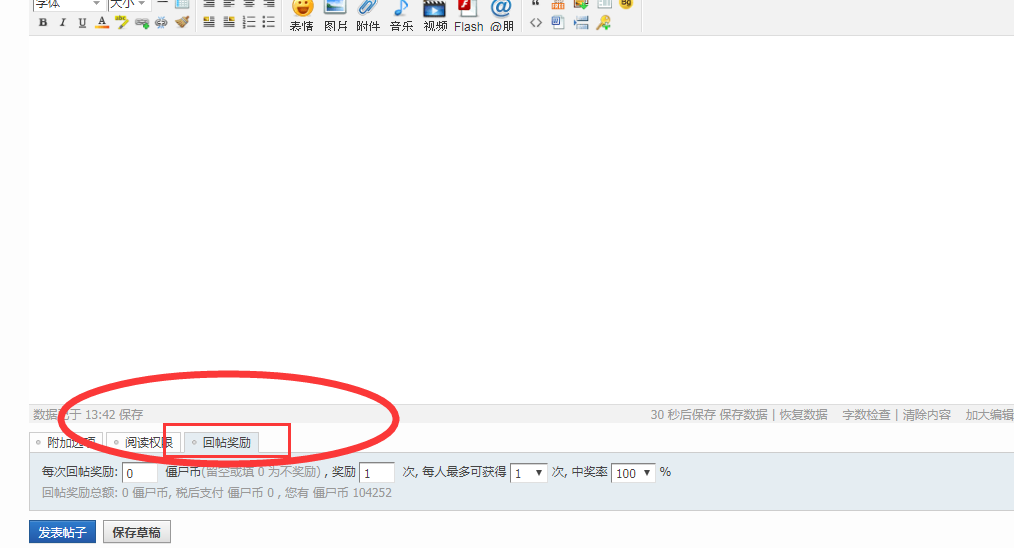This screenshot has height=548, width=1014.
Task: Insert music via 音乐
Action: 401,14
